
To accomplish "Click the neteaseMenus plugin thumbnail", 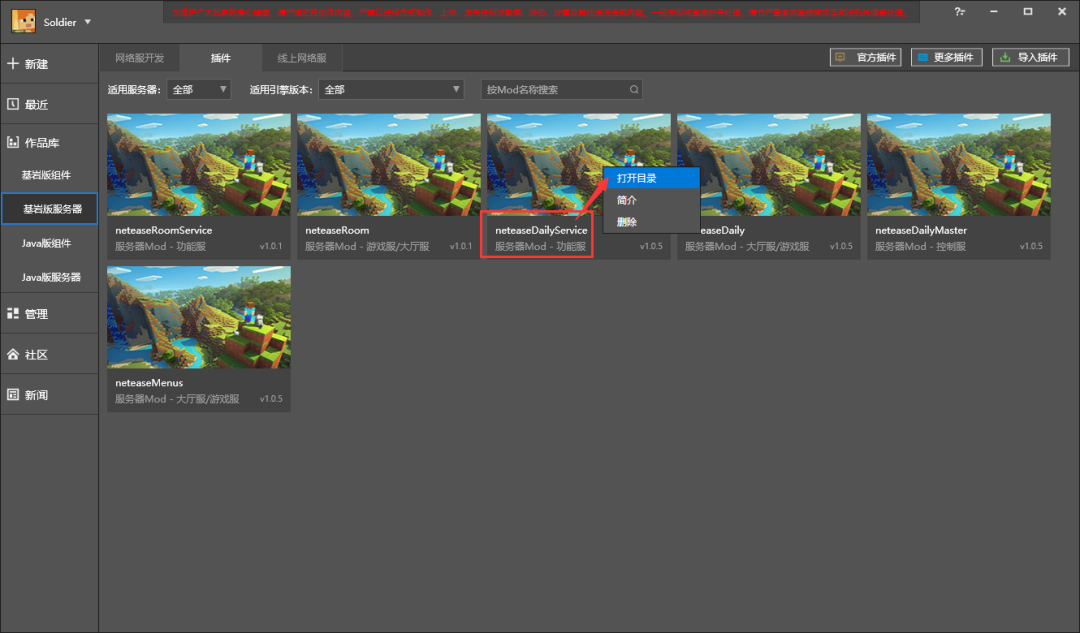I will point(199,317).
